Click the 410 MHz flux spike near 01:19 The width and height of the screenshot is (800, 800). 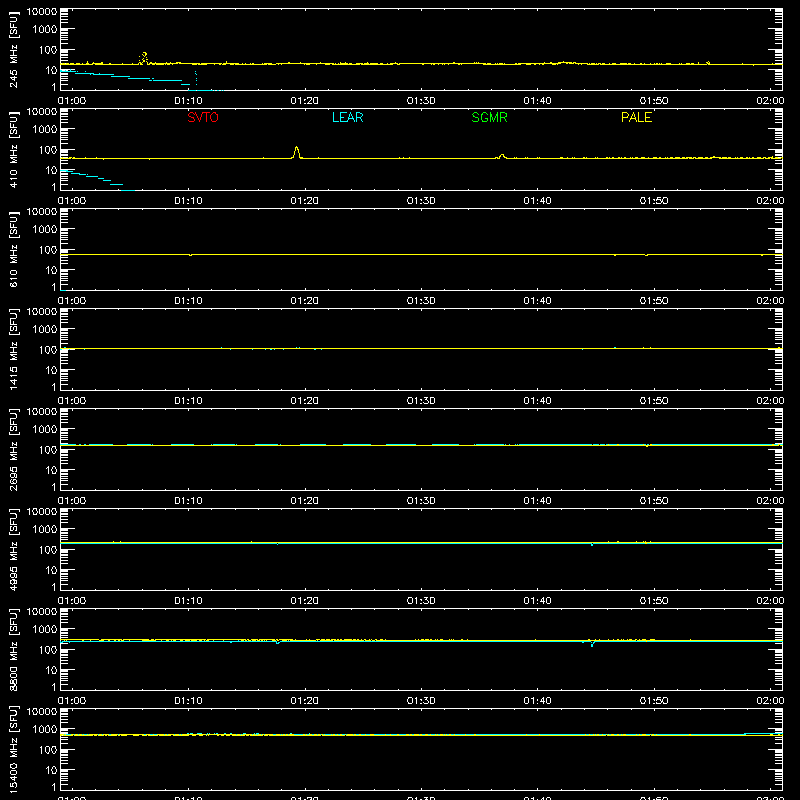[296, 153]
